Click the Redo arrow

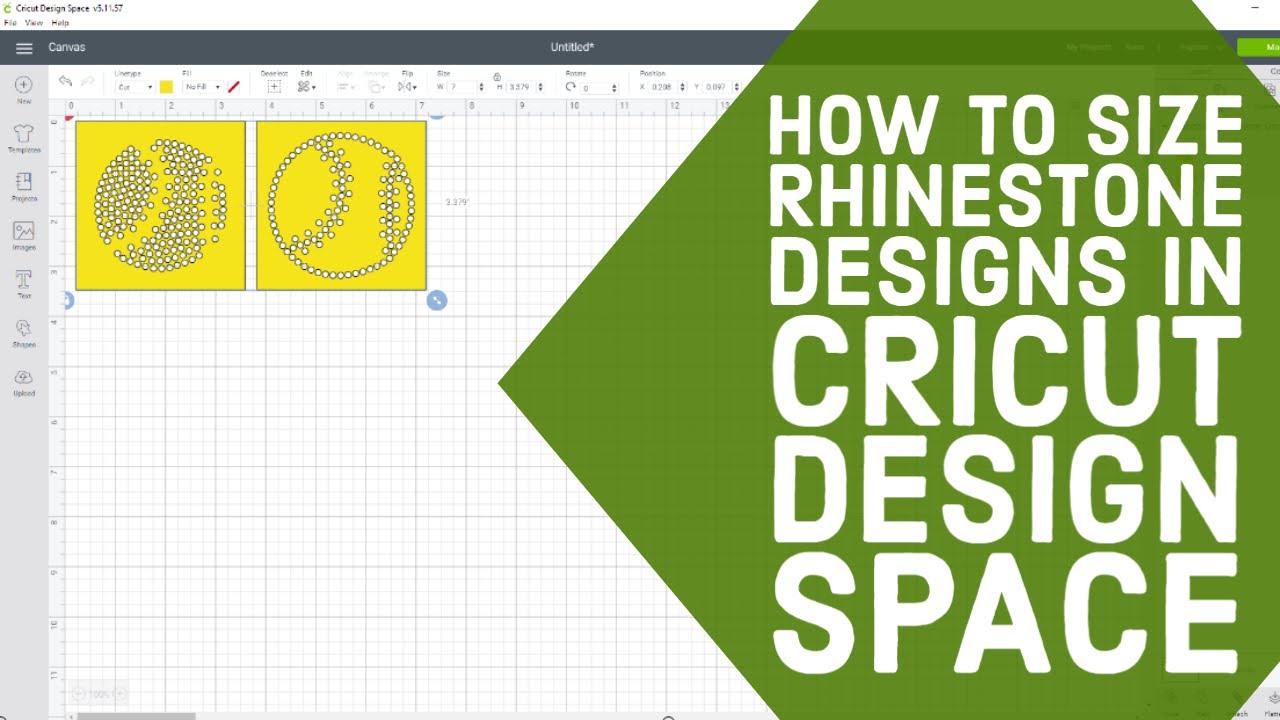pos(88,81)
